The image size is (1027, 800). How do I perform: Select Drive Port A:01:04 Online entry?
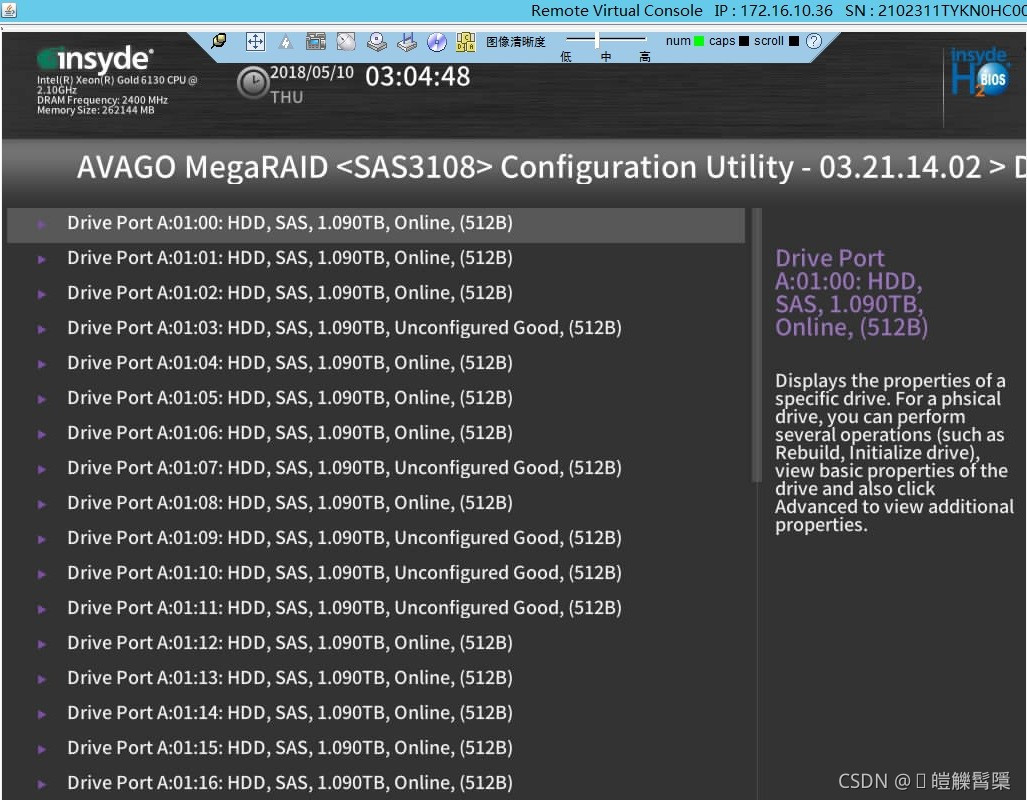(289, 363)
